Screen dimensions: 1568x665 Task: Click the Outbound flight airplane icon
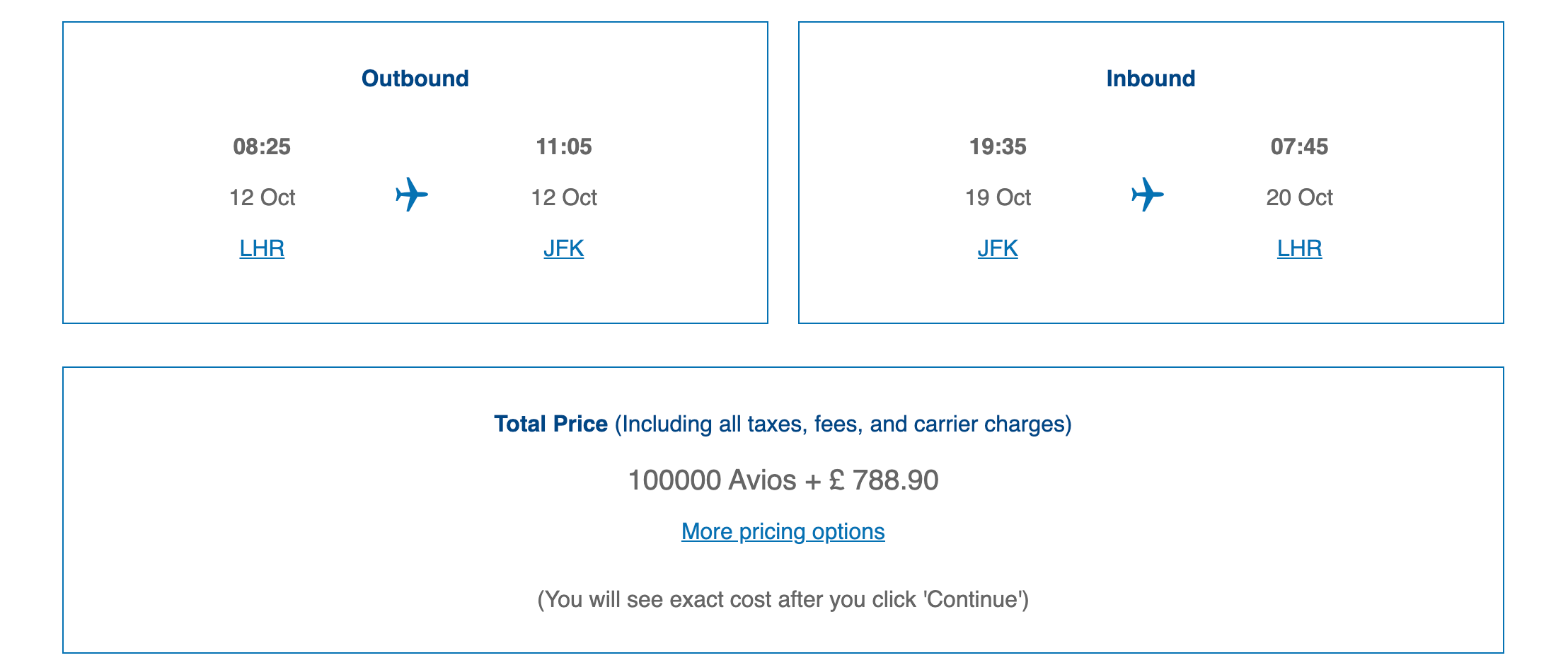point(412,195)
